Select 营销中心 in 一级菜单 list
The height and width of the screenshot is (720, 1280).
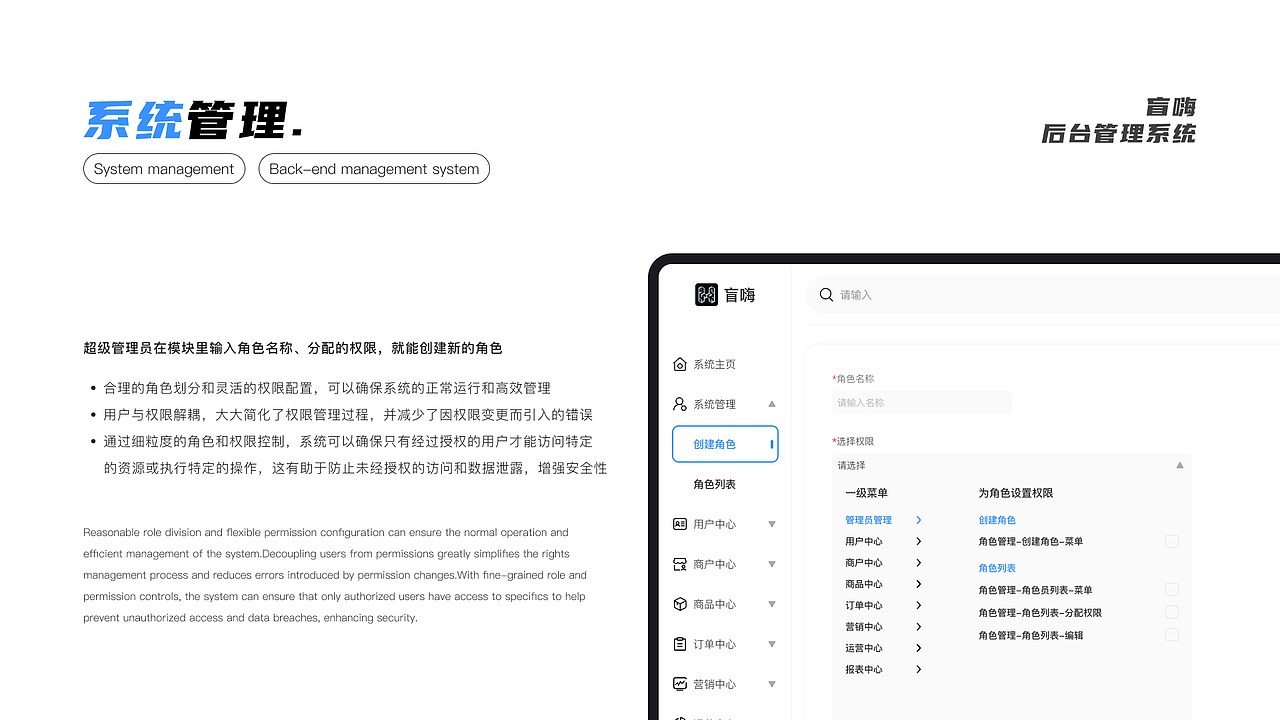(x=864, y=627)
